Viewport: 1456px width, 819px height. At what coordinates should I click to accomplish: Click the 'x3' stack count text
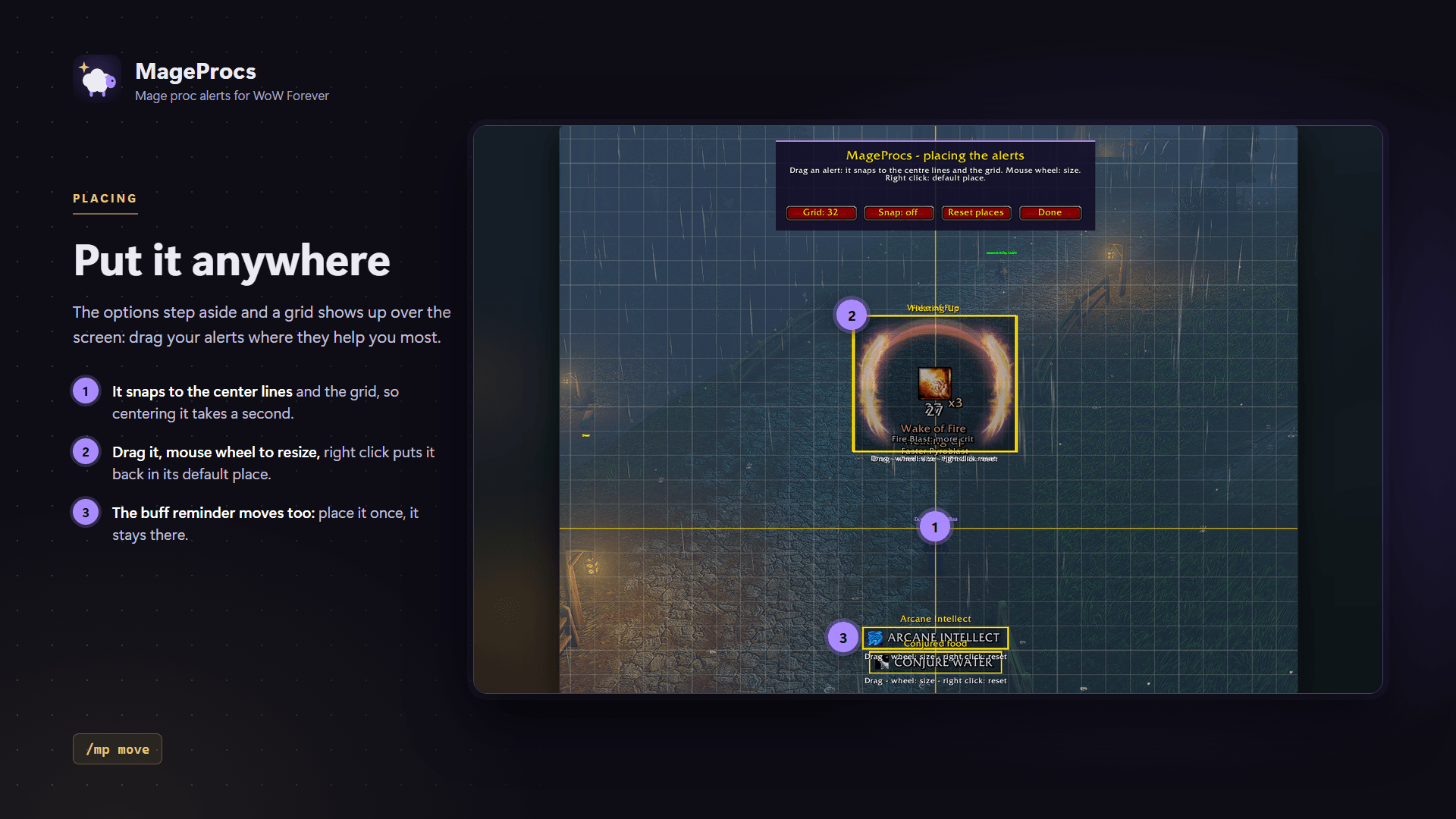click(955, 403)
